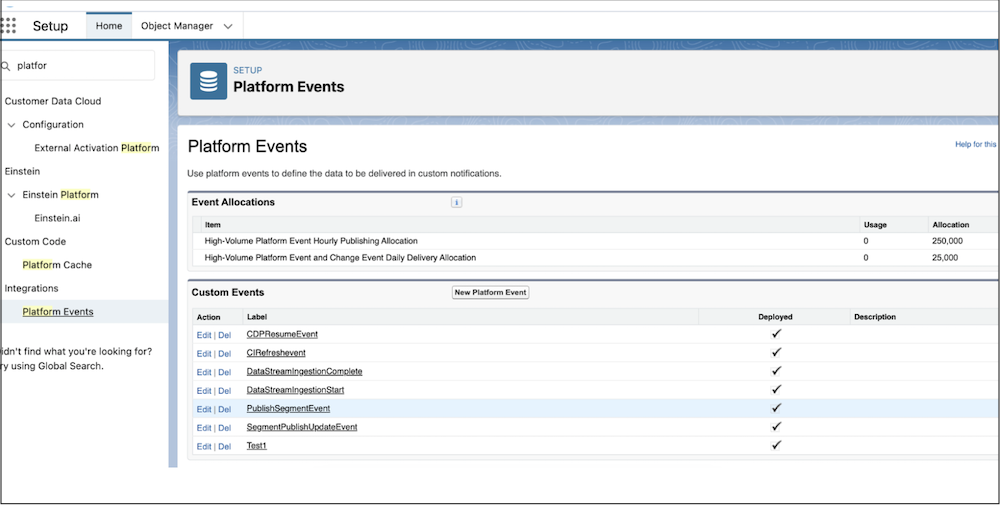Open the DataStreamIngestionComplete link
The height and width of the screenshot is (506, 1000).
point(304,371)
